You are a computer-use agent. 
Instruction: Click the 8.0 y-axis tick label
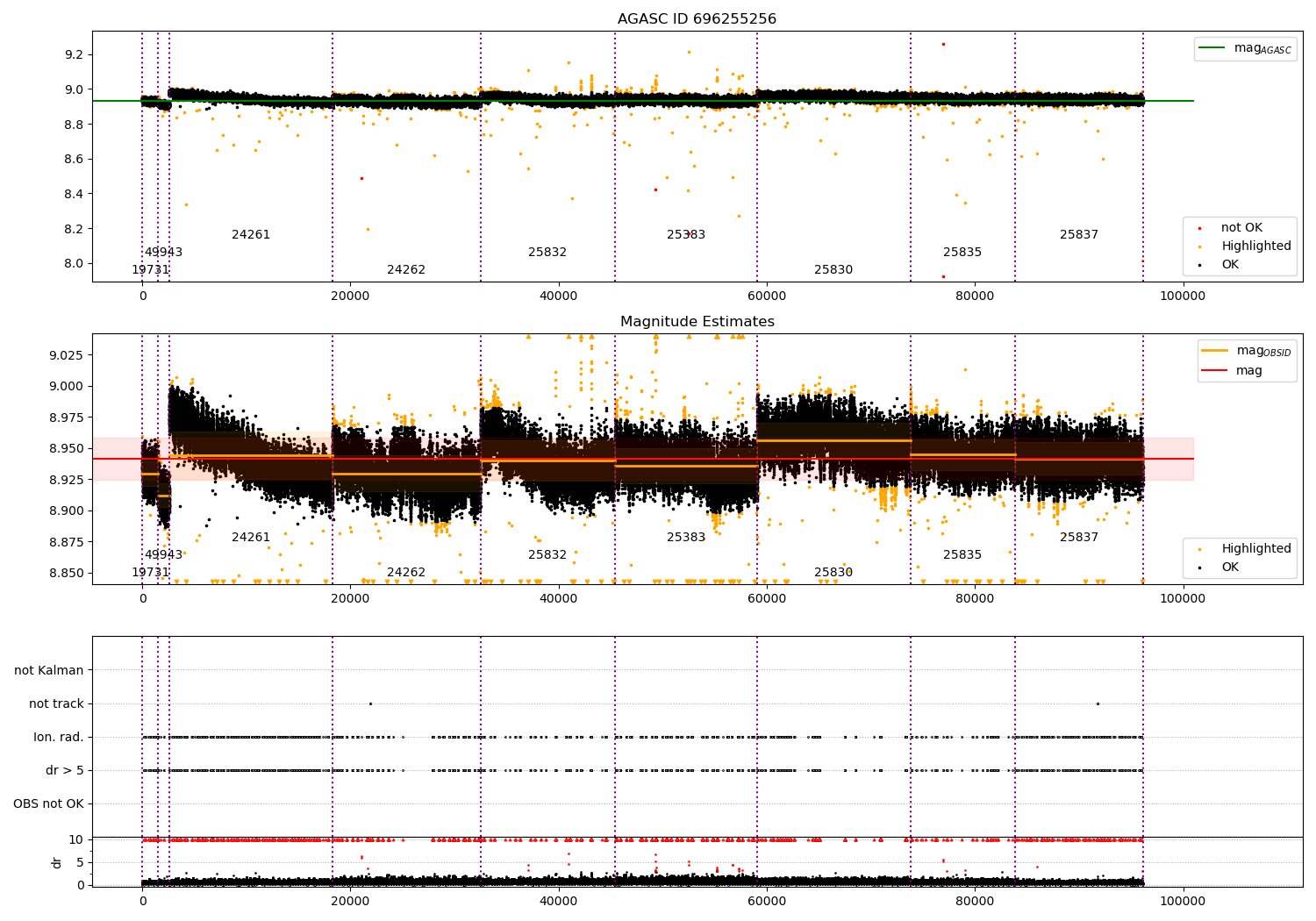[x=74, y=263]
